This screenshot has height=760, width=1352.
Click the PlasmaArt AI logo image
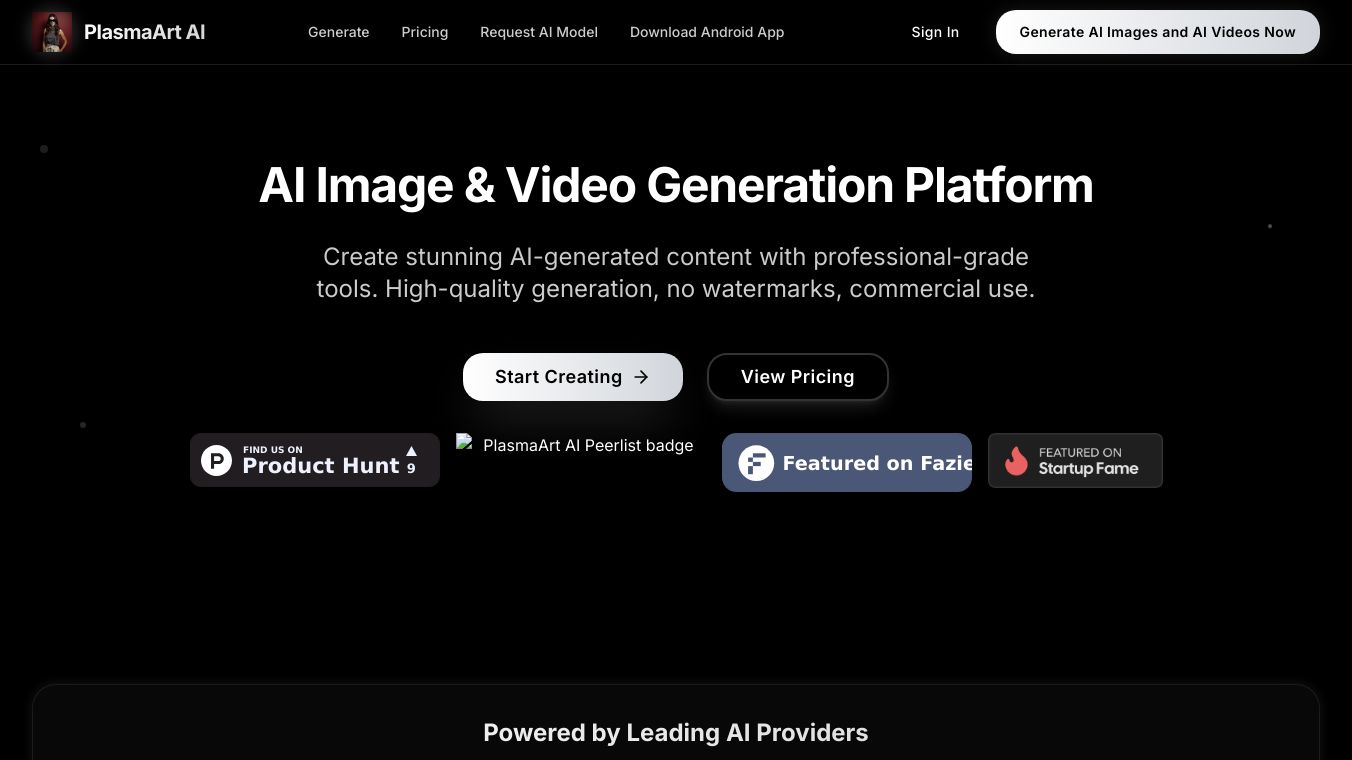[x=52, y=32]
